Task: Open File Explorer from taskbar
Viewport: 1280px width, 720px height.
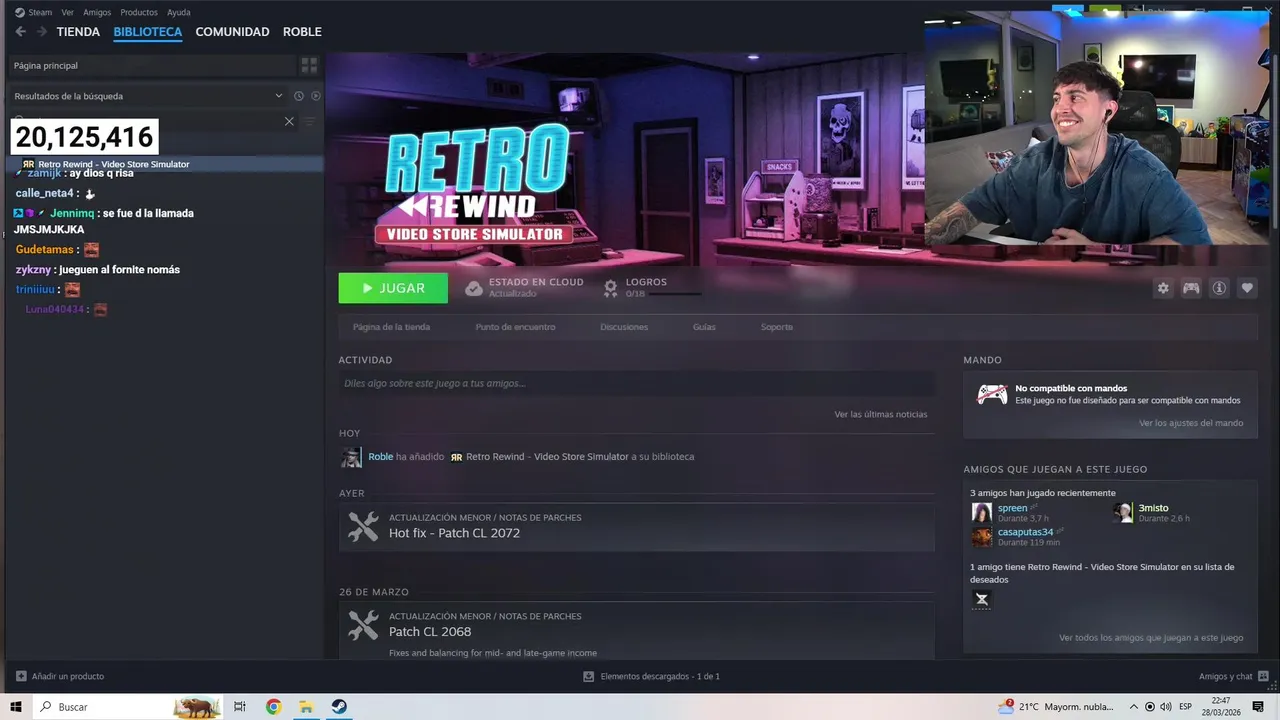Action: pos(306,707)
